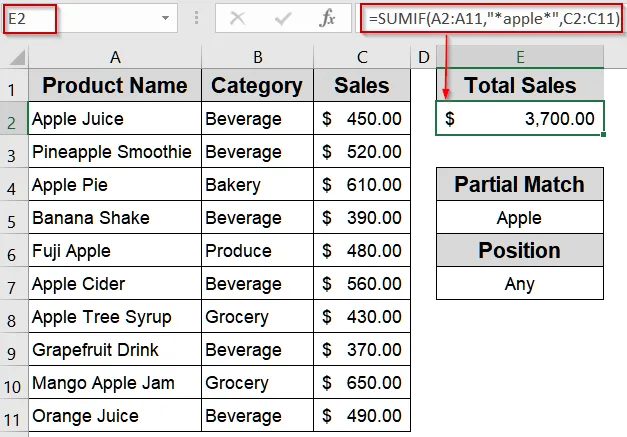Click into the SUMIF formula bar text
Viewport: 627px width, 437px height.
coord(493,18)
